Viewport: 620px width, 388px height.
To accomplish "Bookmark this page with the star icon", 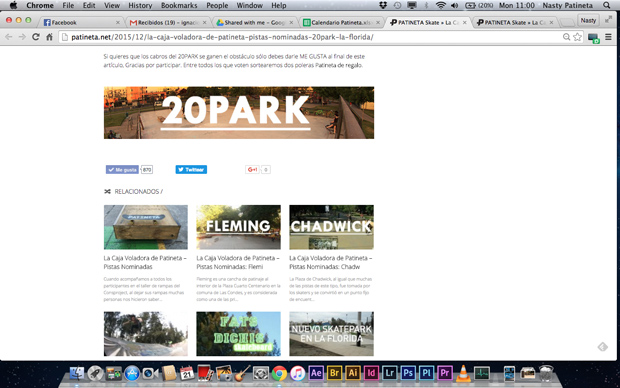I will click(577, 37).
